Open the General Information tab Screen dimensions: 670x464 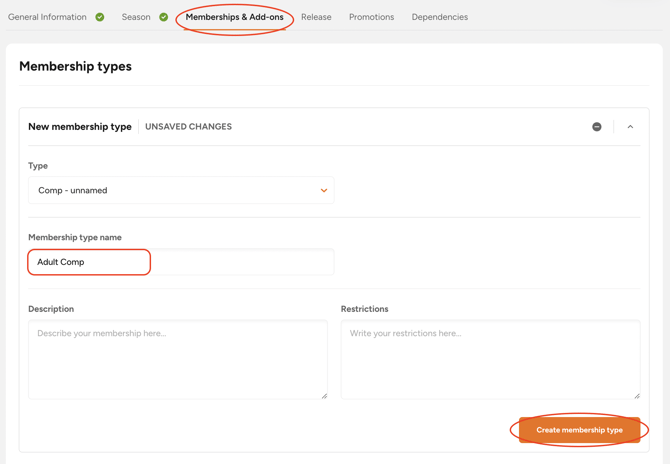click(47, 17)
